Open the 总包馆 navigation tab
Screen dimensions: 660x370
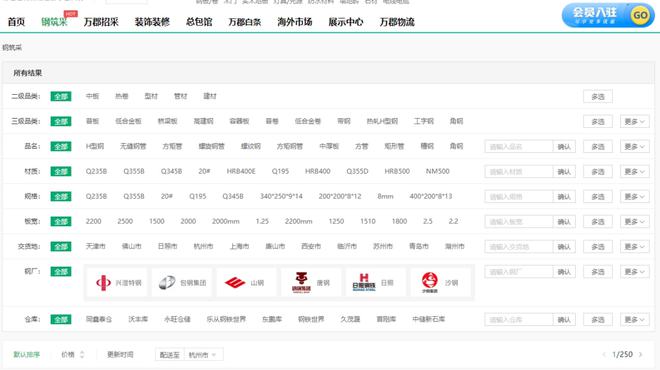(x=199, y=22)
